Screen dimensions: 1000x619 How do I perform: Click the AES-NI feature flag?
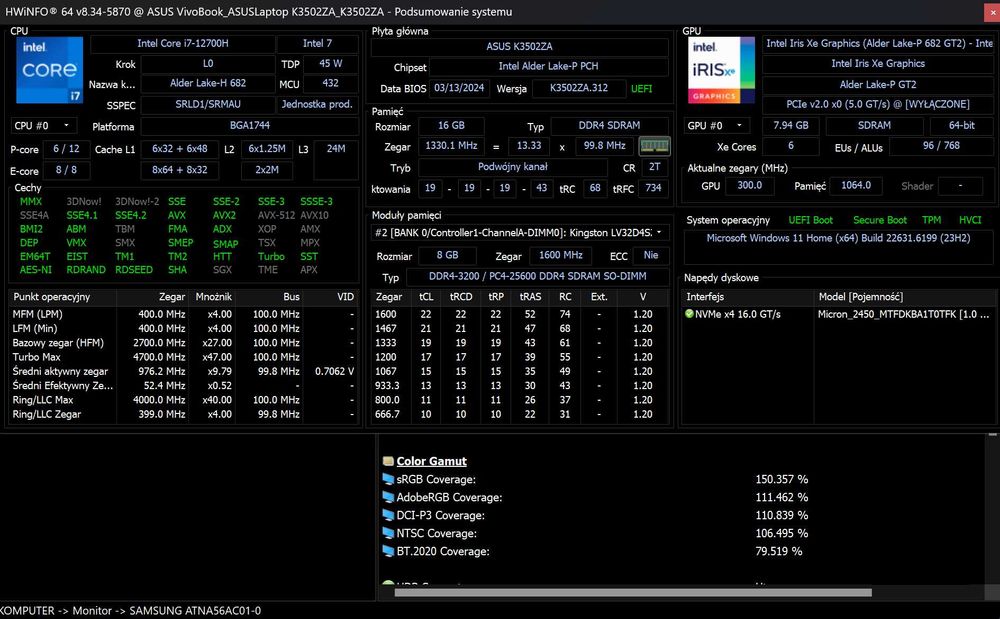pos(36,270)
